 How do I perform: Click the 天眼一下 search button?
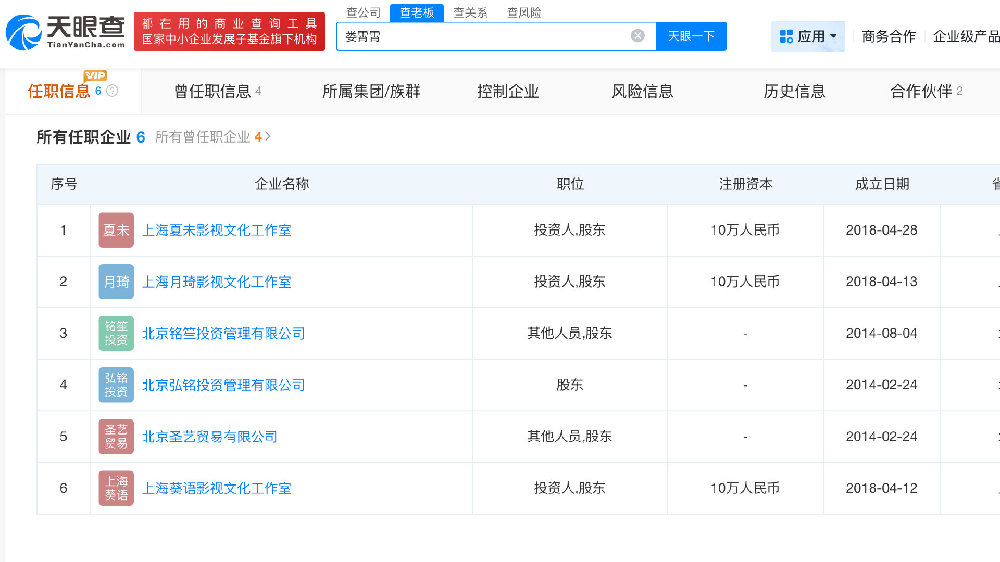coord(691,36)
